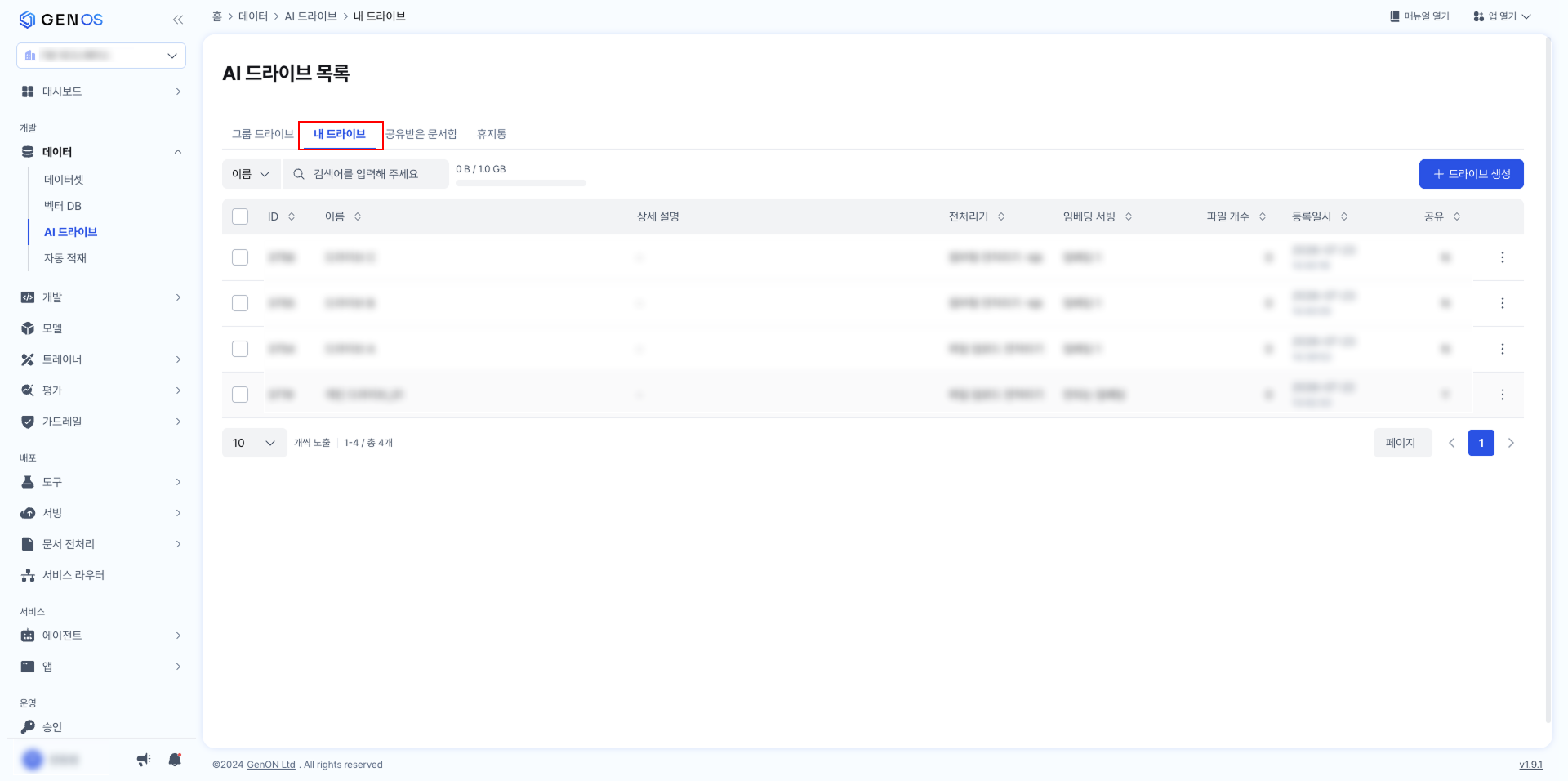Open the kebab menu for the last drive row

pos(1502,395)
